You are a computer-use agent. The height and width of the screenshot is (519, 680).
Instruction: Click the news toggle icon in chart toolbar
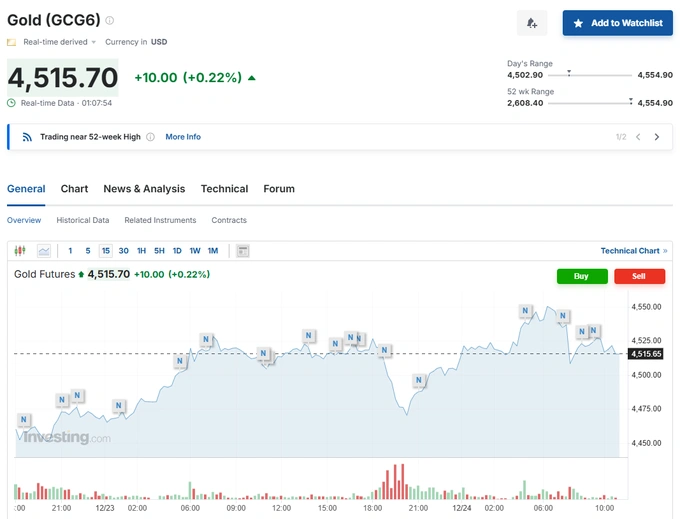pos(243,251)
